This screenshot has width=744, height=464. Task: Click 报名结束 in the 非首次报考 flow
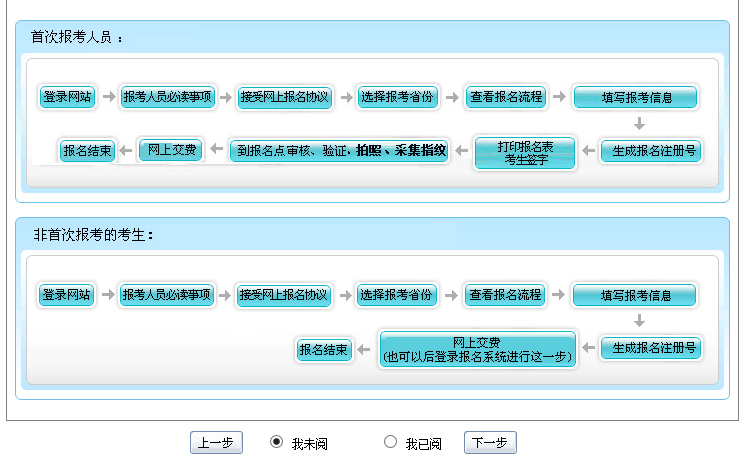[324, 350]
